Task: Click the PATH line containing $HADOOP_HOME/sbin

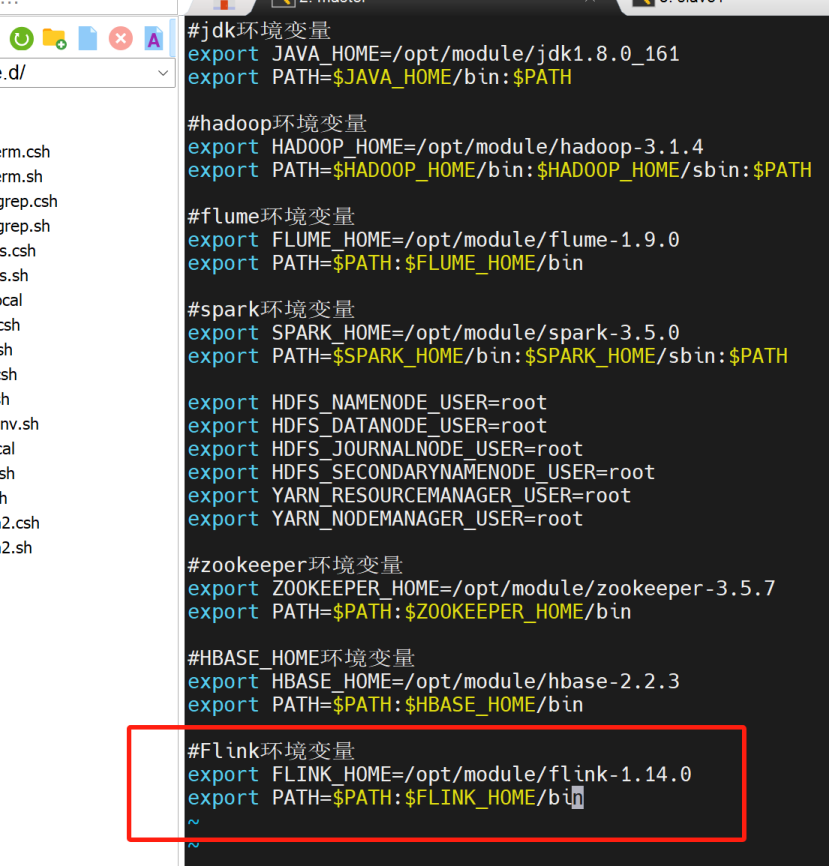Action: pyautogui.click(x=499, y=170)
